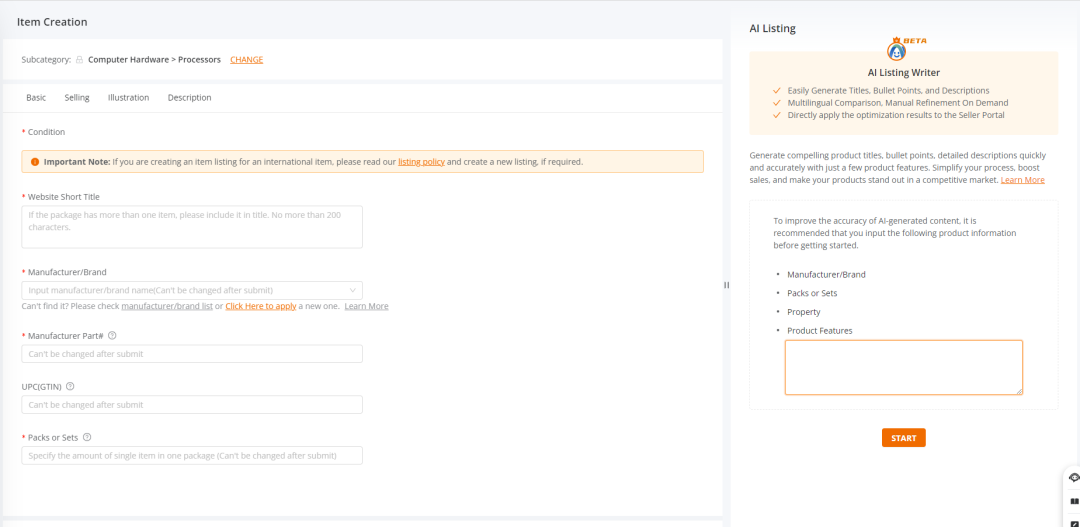Go to the Description tab
The width and height of the screenshot is (1080, 527).
pyautogui.click(x=189, y=98)
